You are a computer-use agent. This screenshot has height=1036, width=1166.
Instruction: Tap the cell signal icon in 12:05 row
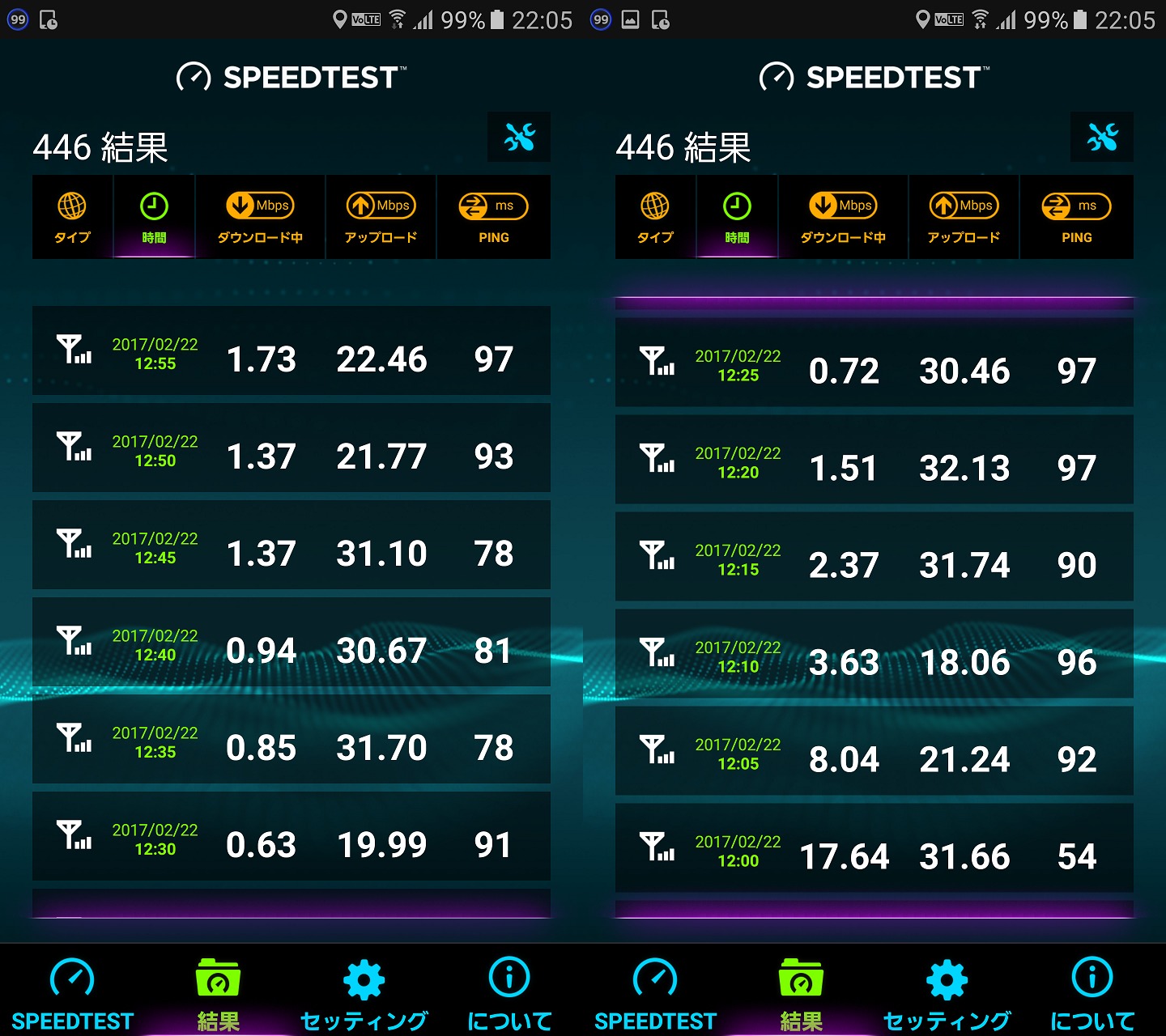pos(657,749)
